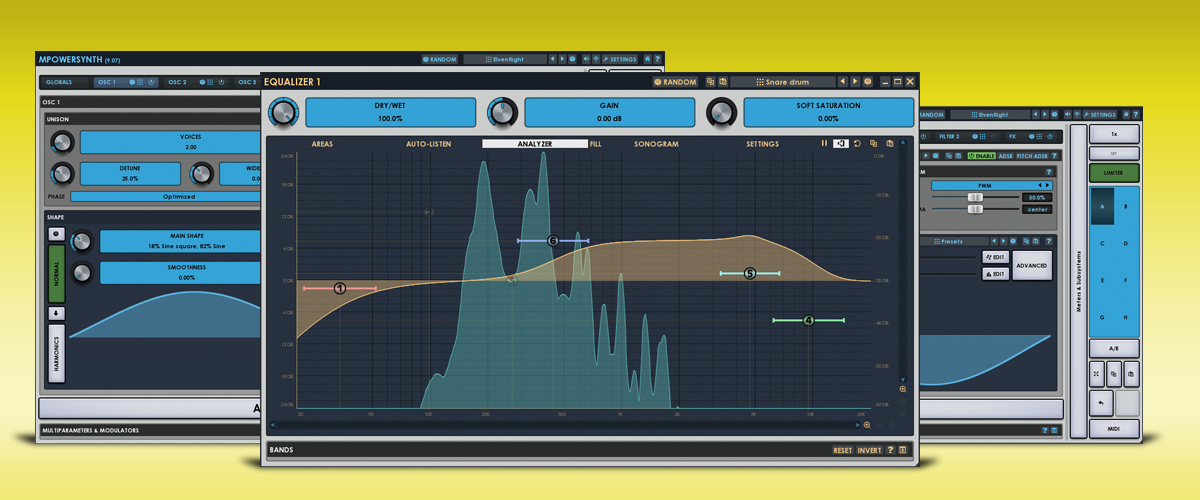Toggle the ANALYZER option
Viewport: 1200px width, 500px height.
pos(535,144)
